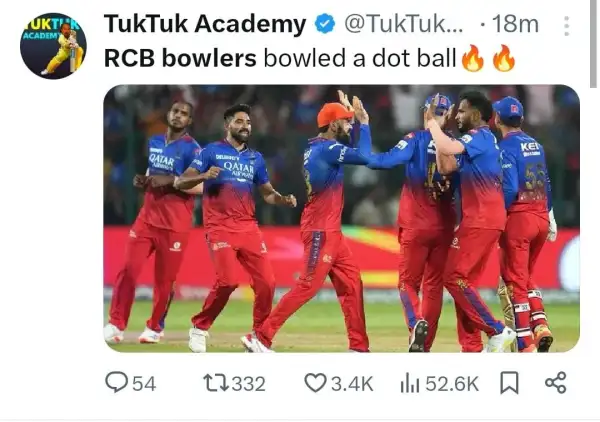Click the TukTuk Academy display name

click(205, 24)
